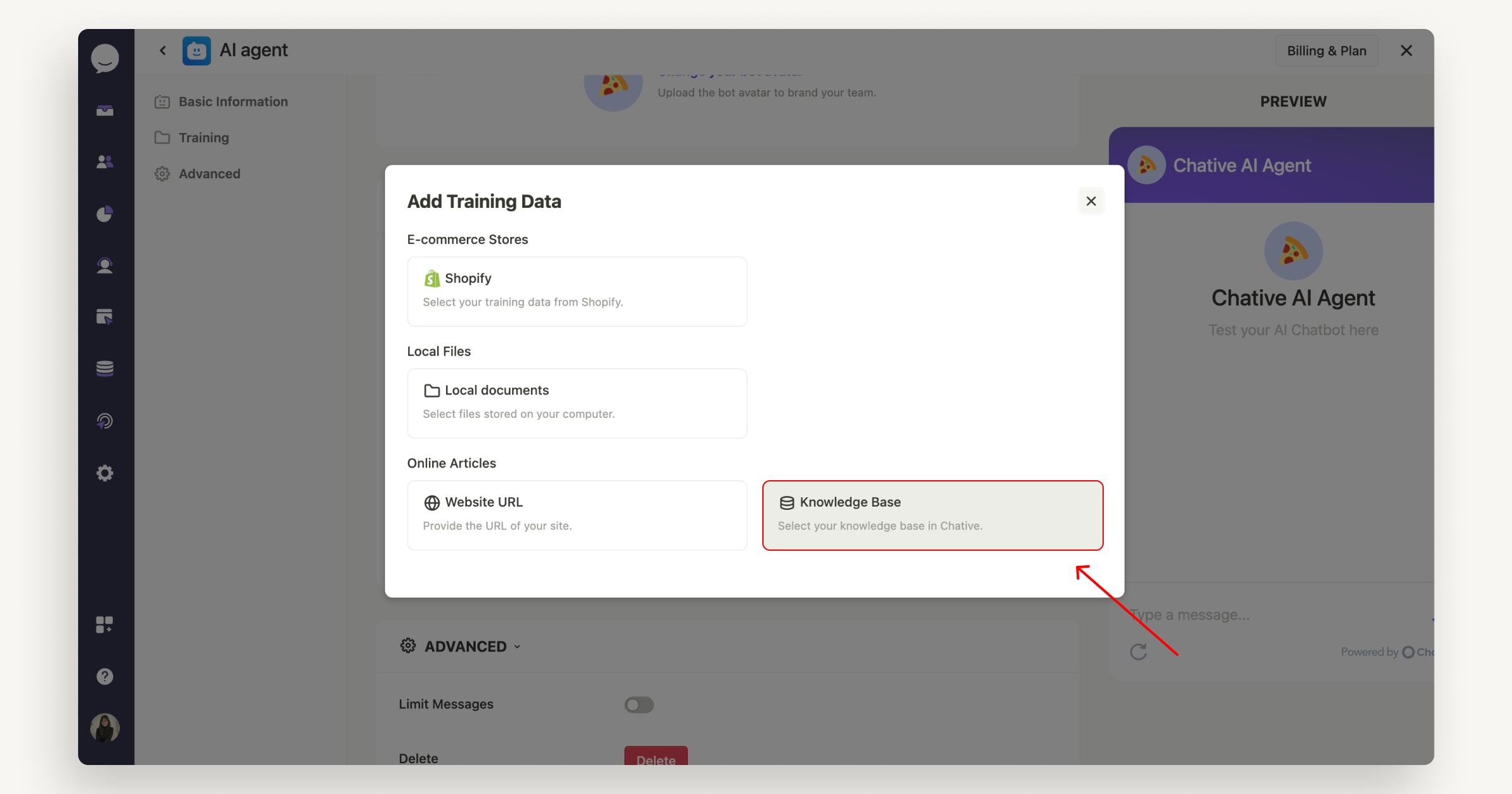The width and height of the screenshot is (1512, 794).
Task: Open the Reports pie chart icon
Action: point(105,214)
